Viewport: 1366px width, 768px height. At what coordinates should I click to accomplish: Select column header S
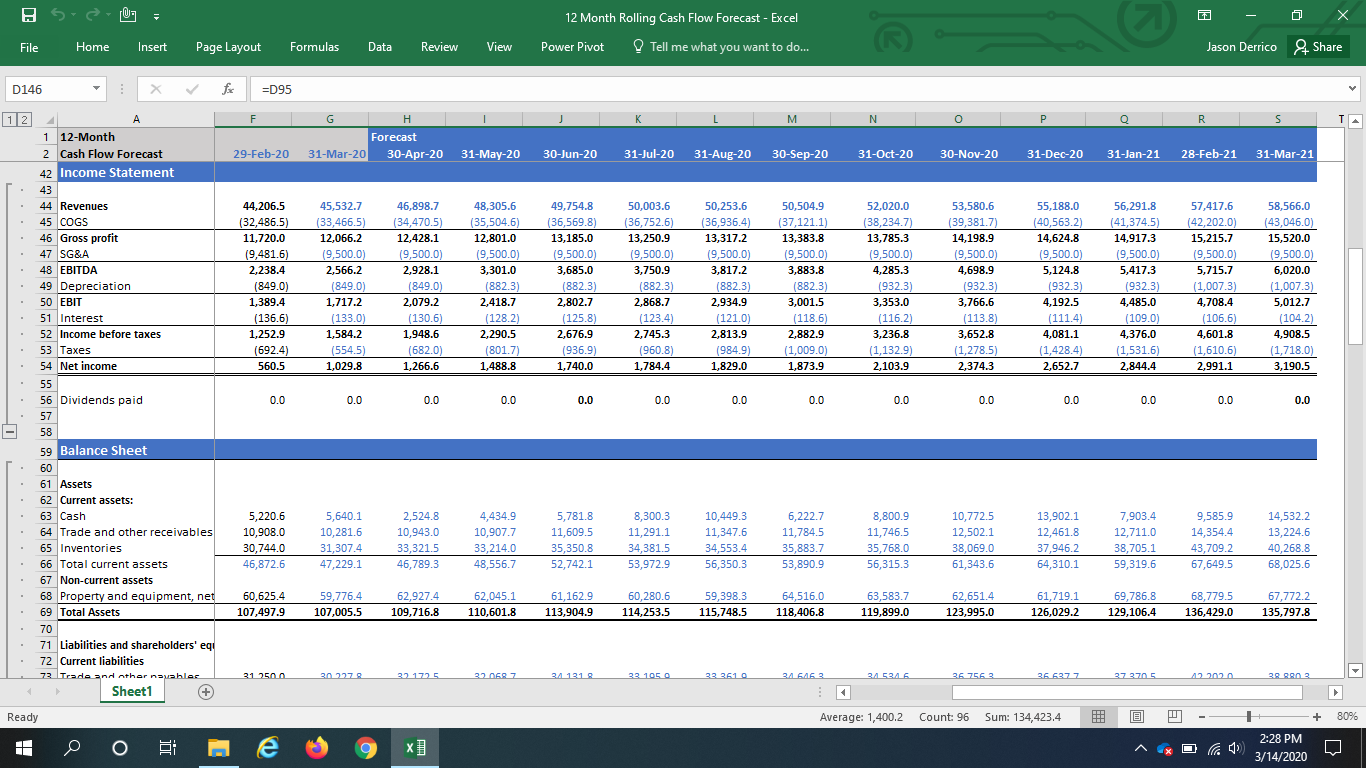coord(1277,120)
